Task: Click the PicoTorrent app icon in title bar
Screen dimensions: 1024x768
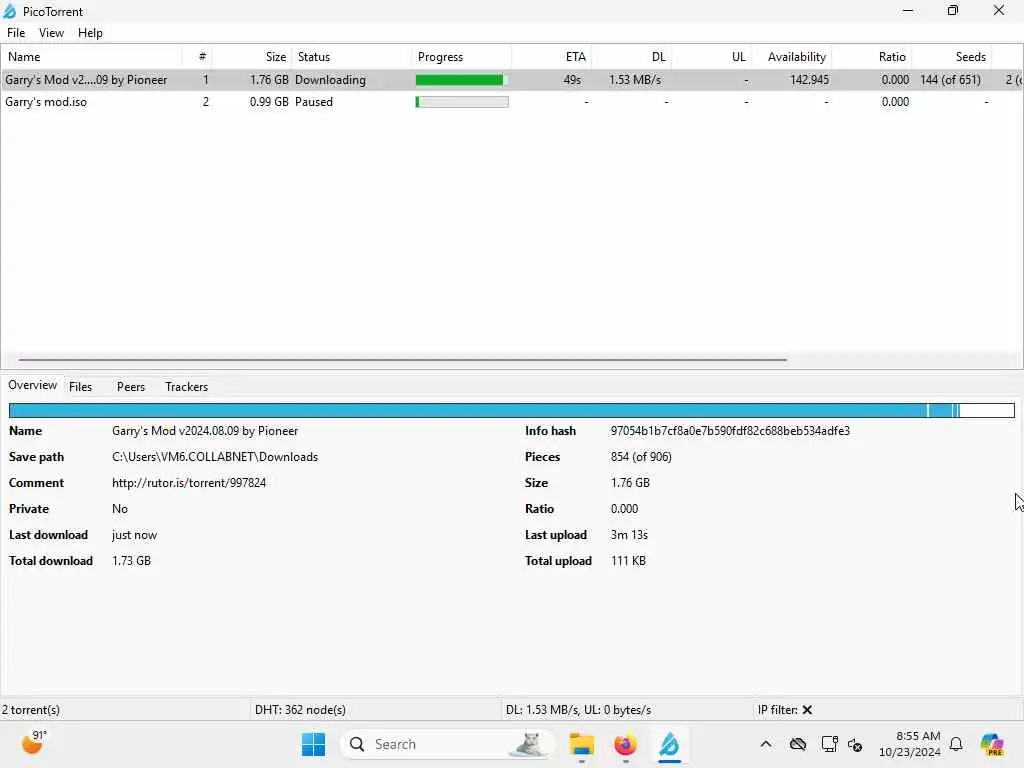Action: point(10,11)
